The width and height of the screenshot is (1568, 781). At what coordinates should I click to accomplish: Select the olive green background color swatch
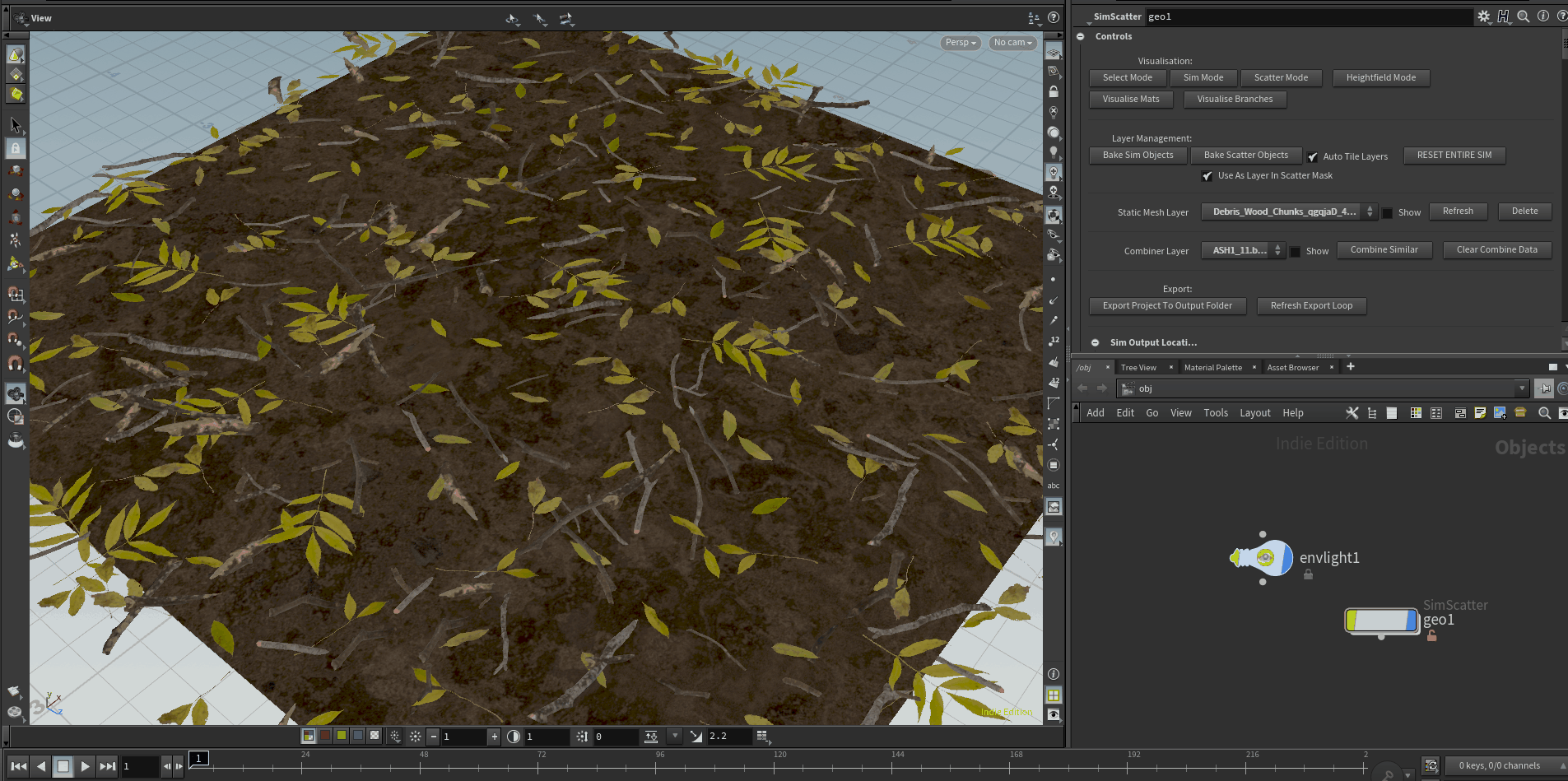341,736
